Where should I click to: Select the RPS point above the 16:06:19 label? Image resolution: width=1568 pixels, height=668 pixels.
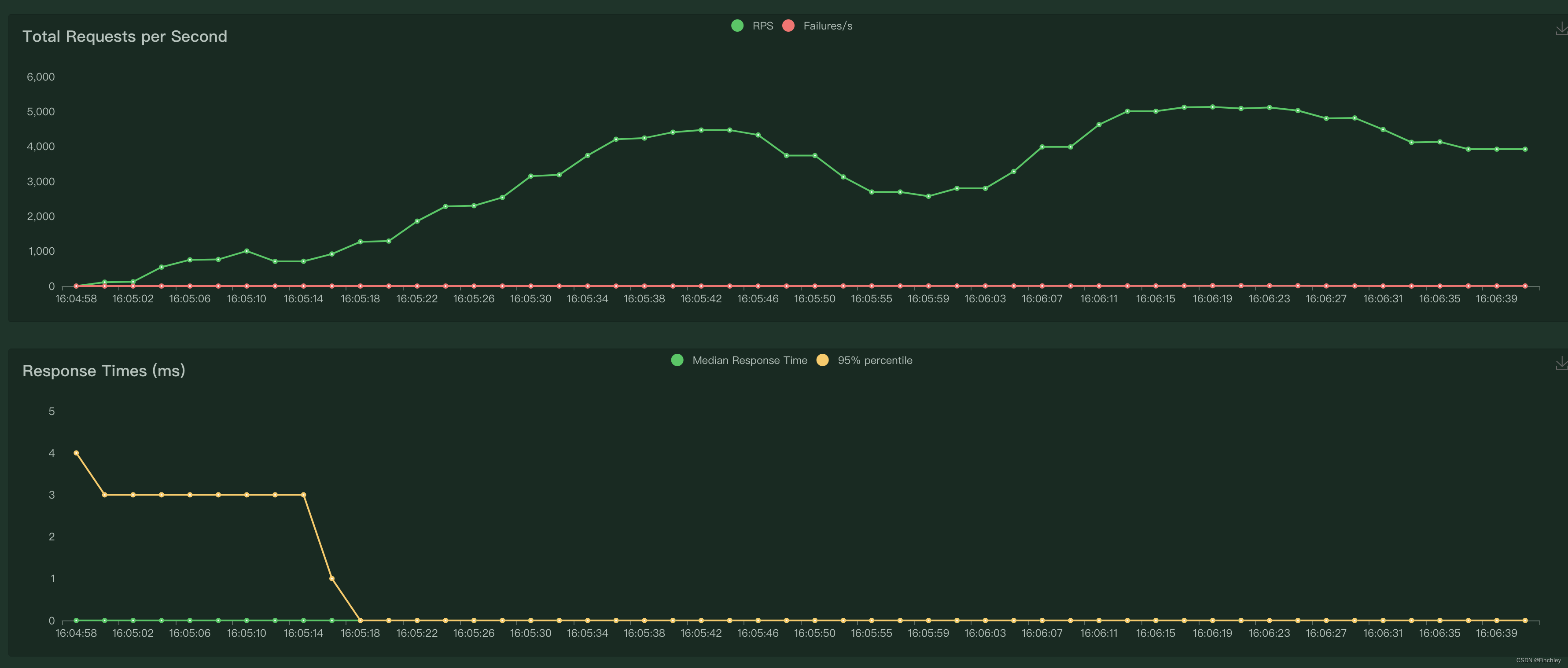tap(1212, 107)
